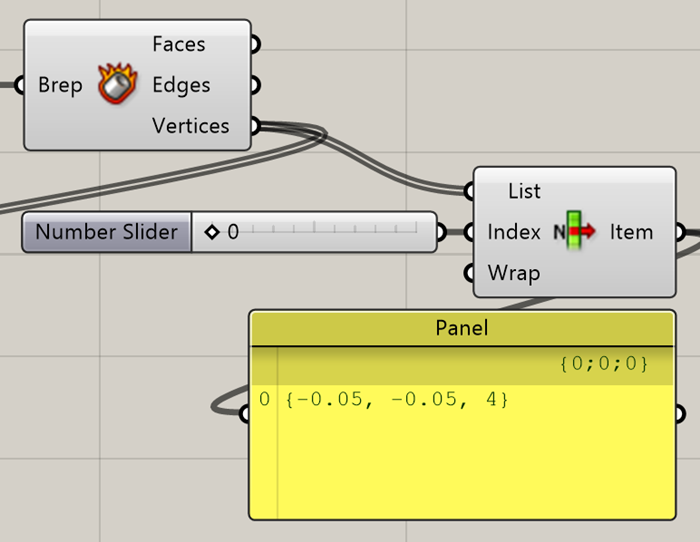Click the Faces output port

(x=254, y=45)
